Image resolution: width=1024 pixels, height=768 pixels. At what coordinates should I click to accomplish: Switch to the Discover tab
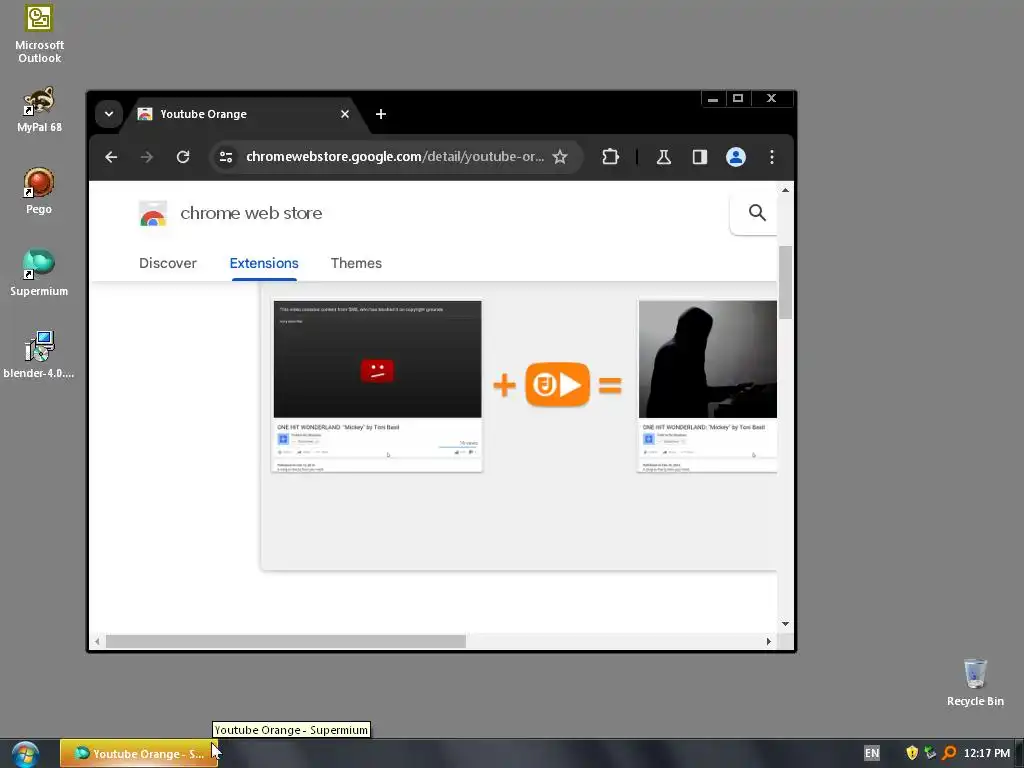click(x=168, y=263)
